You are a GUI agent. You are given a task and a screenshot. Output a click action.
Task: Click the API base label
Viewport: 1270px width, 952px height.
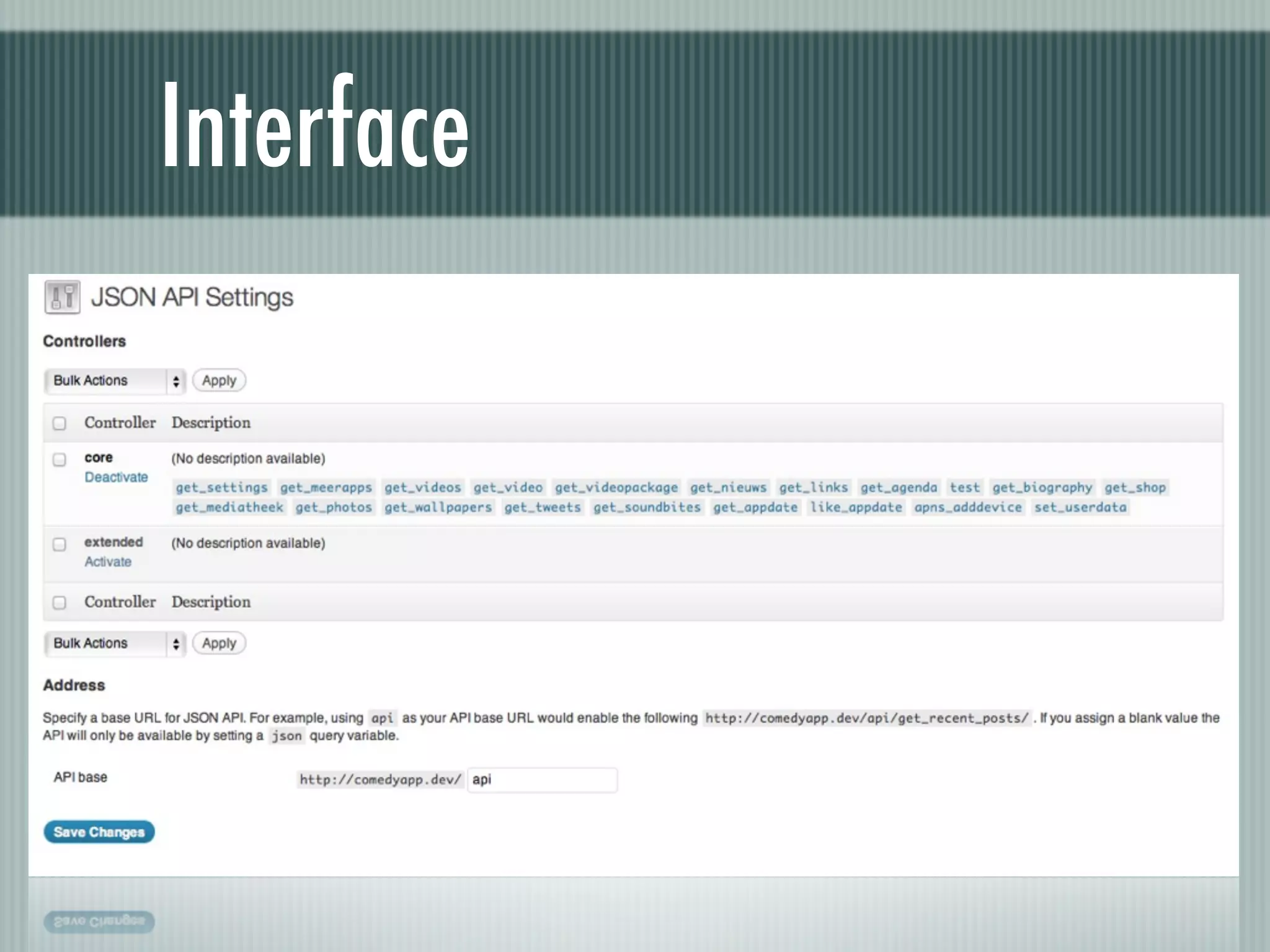(x=80, y=777)
